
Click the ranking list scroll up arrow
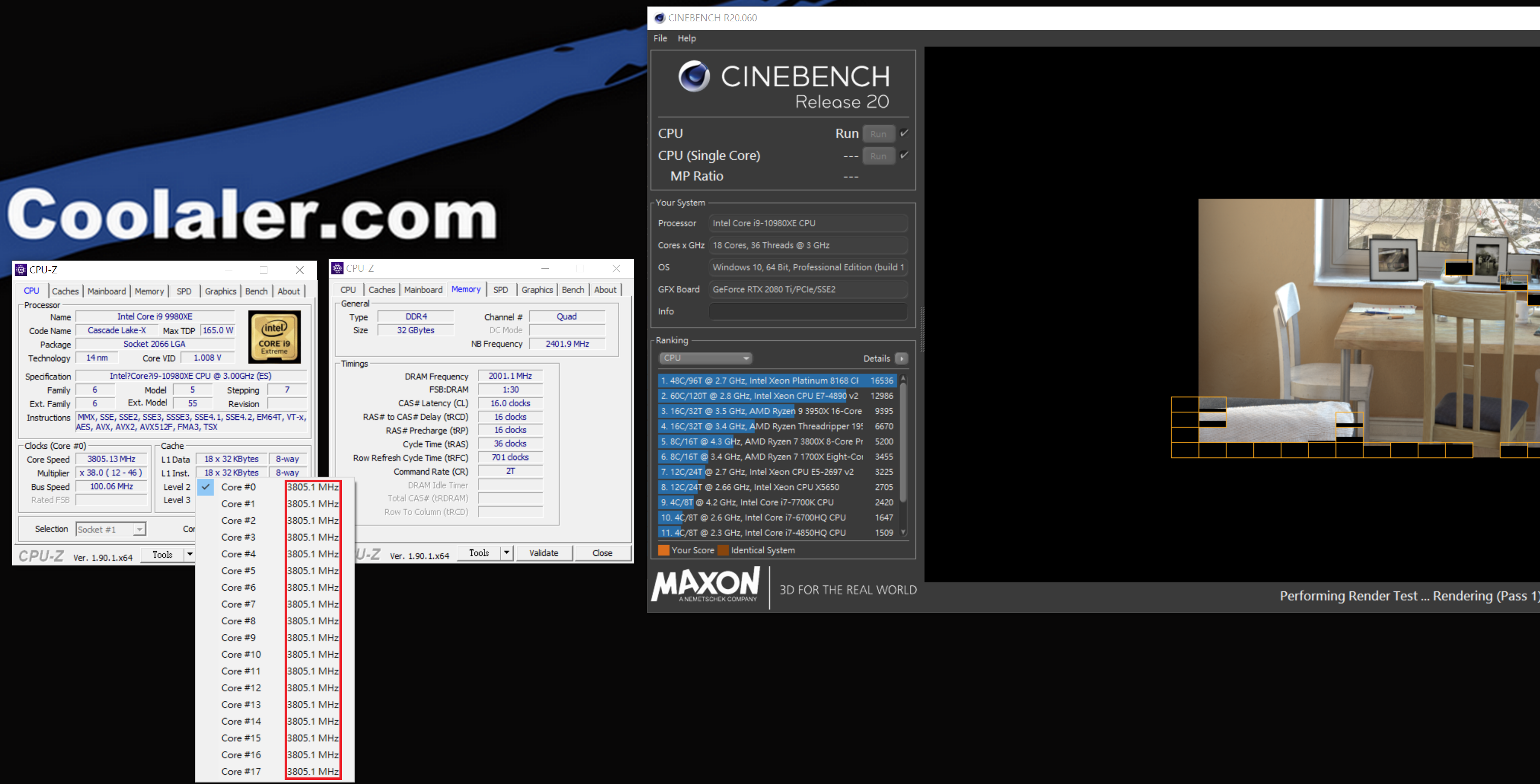click(903, 378)
